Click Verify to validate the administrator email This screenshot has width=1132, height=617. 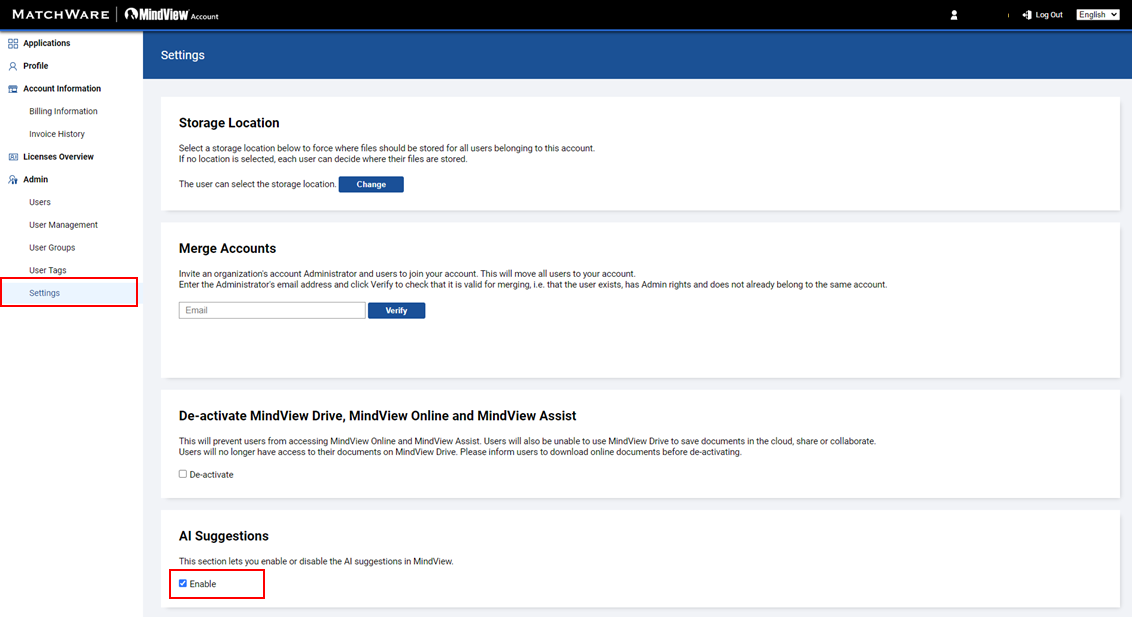396,310
